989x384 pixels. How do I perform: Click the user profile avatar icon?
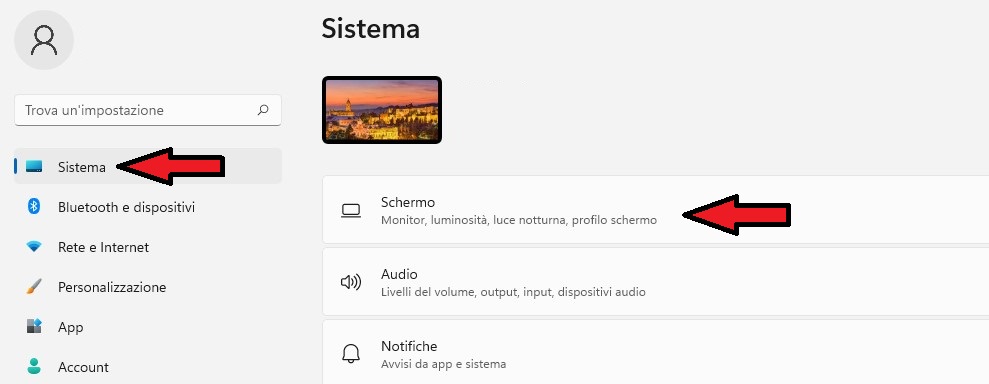coord(44,40)
